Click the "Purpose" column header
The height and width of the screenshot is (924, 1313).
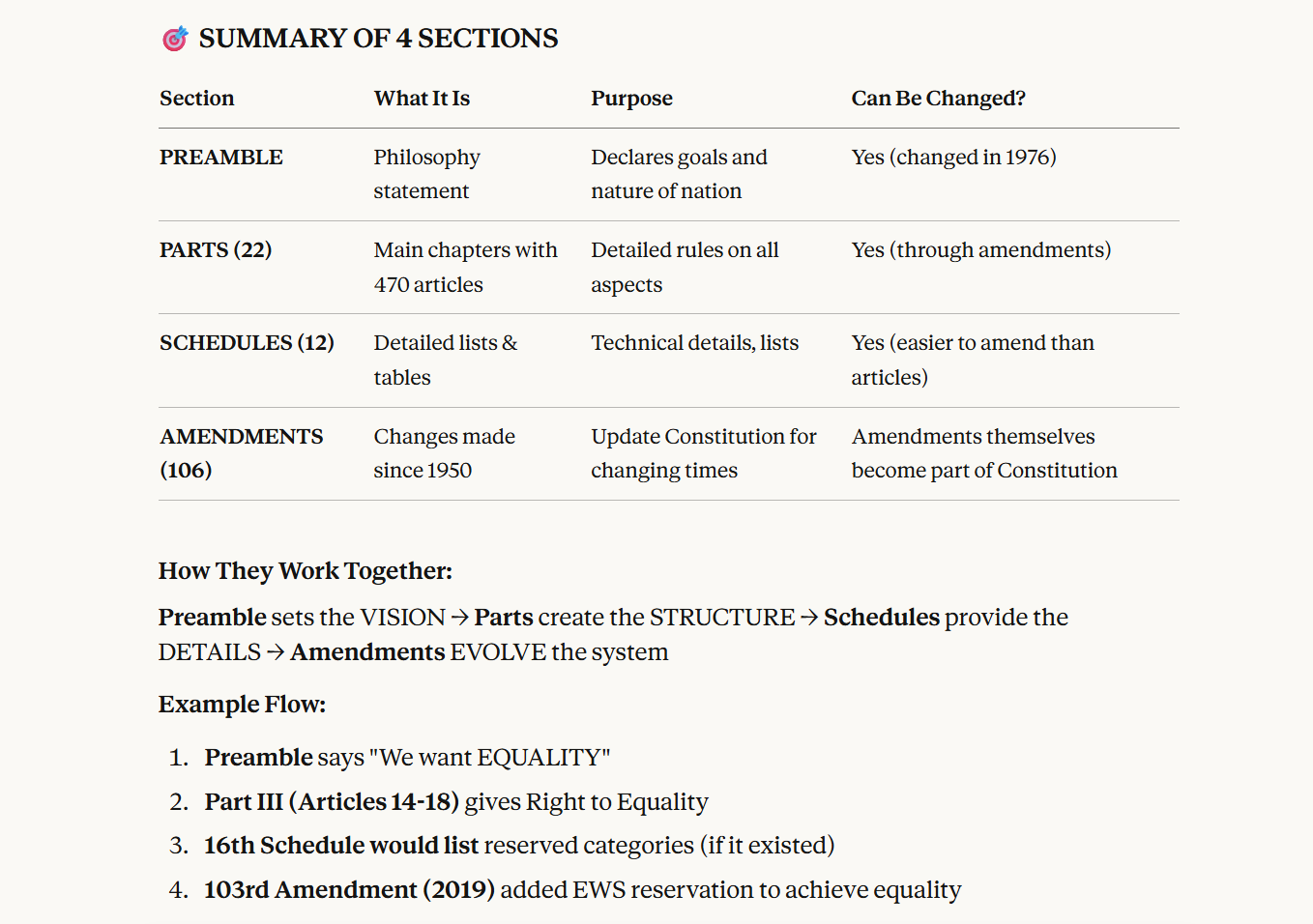click(631, 99)
